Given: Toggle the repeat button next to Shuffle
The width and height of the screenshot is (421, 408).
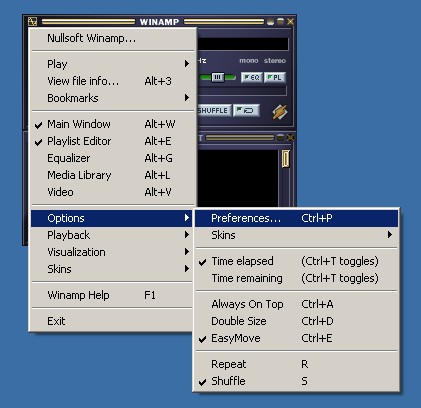Looking at the screenshot, I should [x=246, y=110].
